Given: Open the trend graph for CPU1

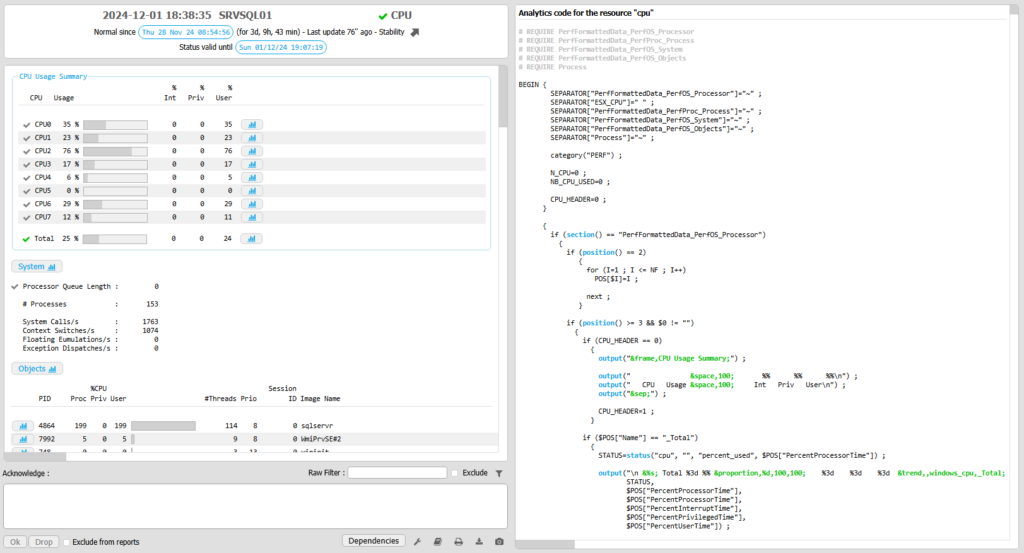Looking at the screenshot, I should coord(251,138).
